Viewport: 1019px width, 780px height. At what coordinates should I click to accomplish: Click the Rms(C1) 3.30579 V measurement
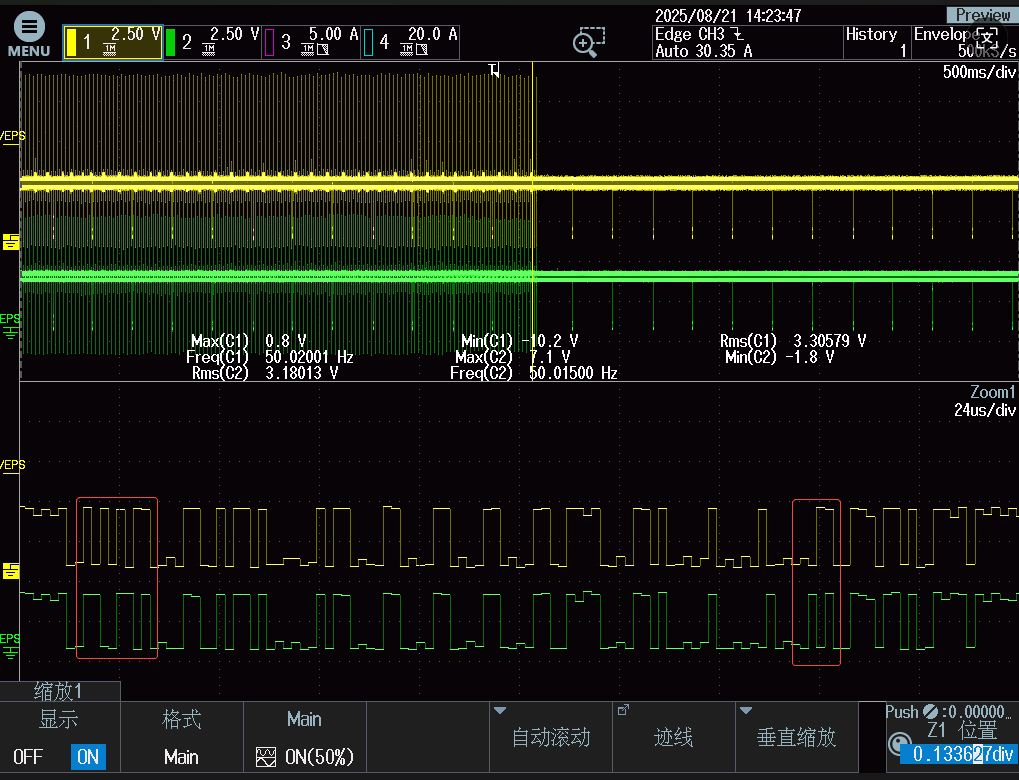(x=793, y=341)
